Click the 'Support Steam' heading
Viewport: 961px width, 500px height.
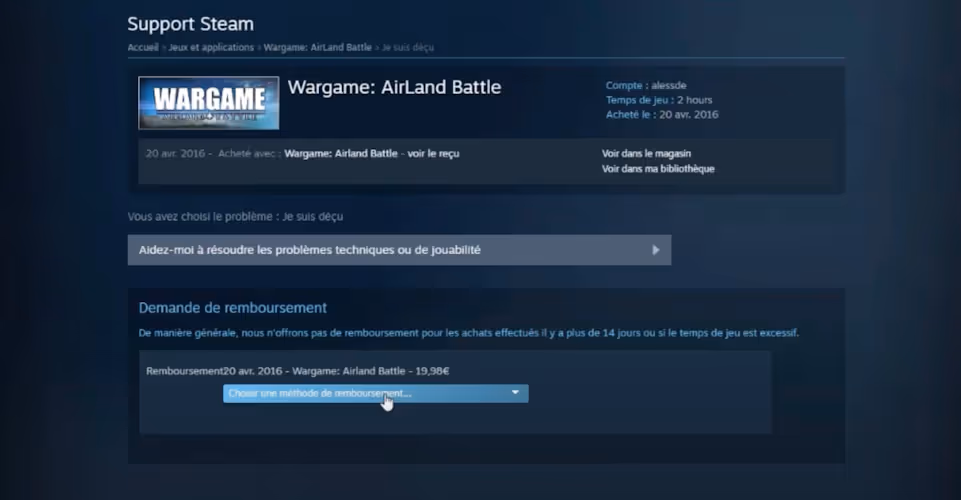(x=191, y=24)
